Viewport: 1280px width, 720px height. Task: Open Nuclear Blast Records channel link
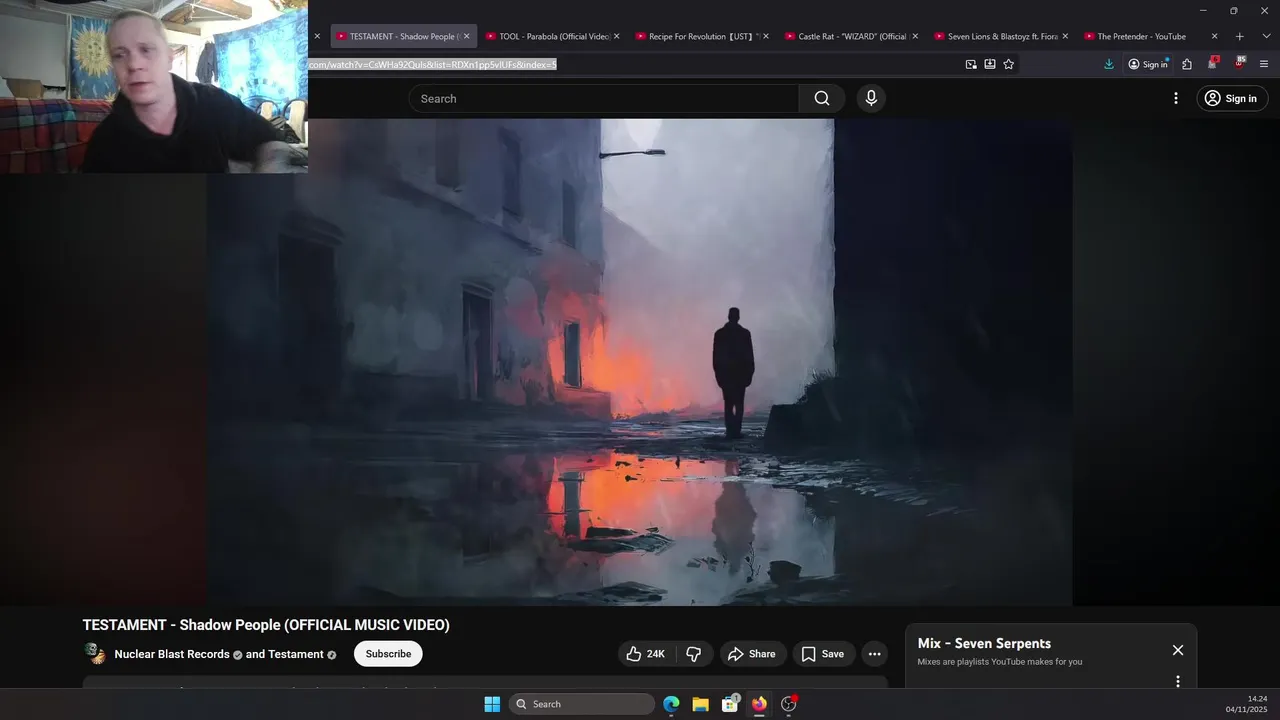[172, 654]
